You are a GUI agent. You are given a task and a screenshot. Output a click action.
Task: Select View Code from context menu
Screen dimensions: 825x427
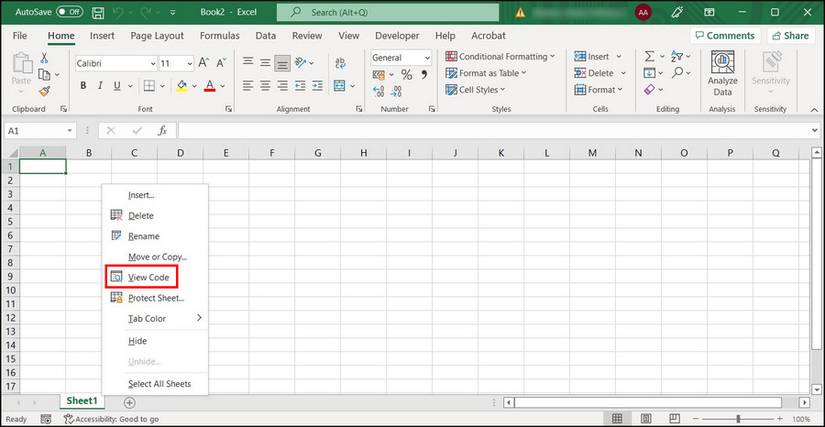(x=148, y=277)
